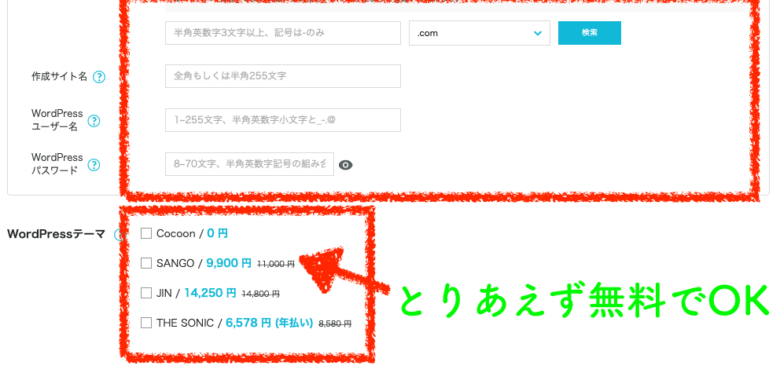Click the JIN 14,250 円 price text

210,293
